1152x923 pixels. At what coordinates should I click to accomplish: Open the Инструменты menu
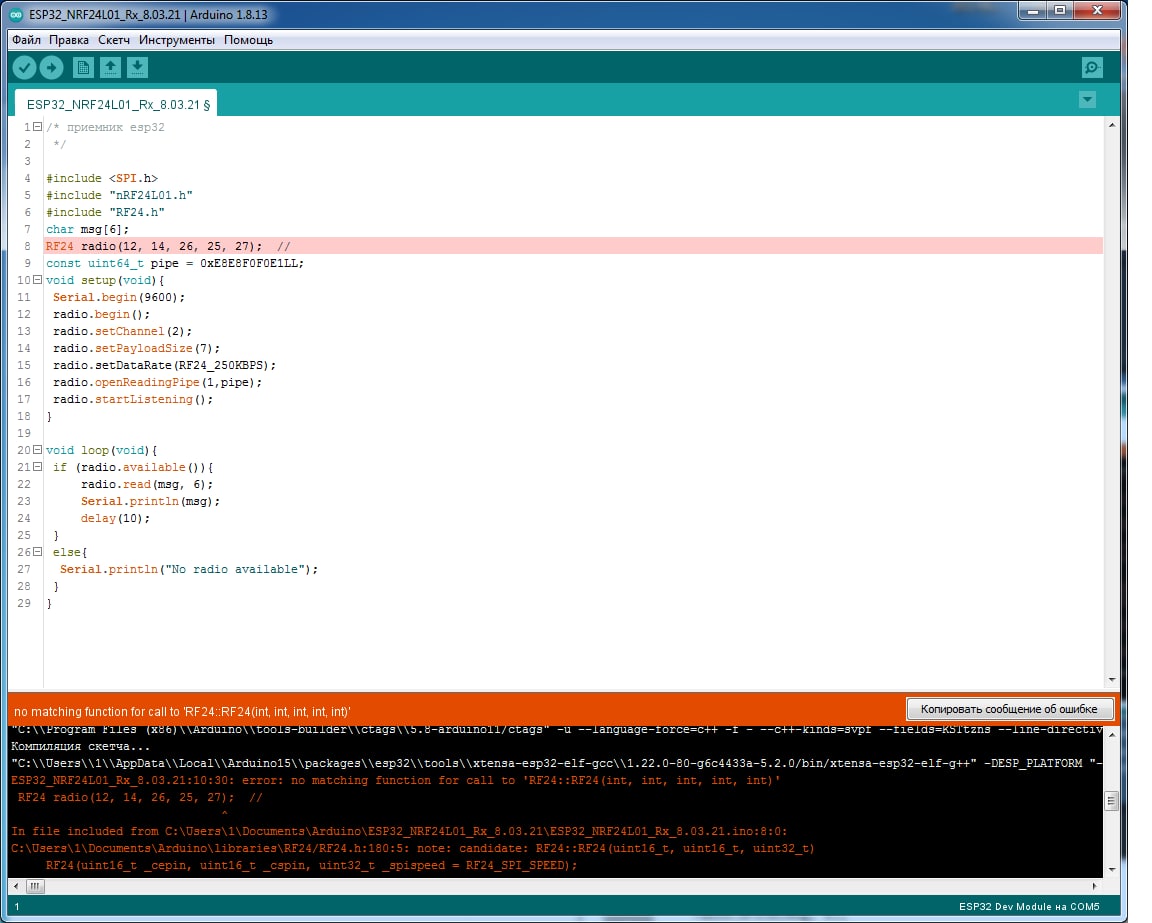(x=177, y=40)
